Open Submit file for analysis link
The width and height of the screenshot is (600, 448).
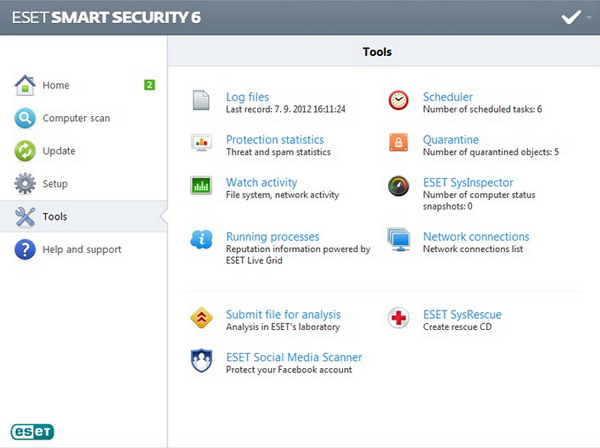click(283, 314)
